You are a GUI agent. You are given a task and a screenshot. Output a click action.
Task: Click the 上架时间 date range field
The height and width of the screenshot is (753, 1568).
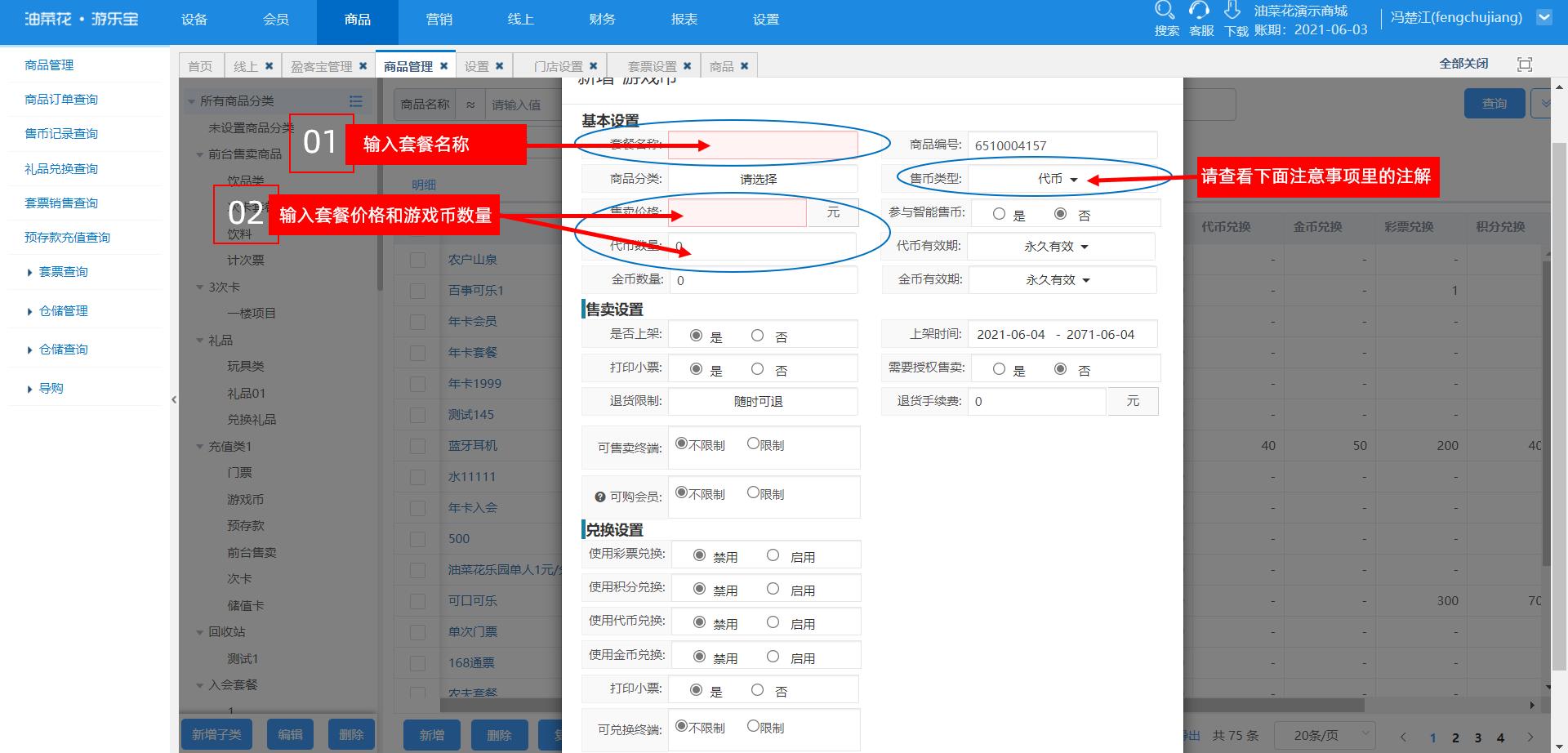[1062, 334]
